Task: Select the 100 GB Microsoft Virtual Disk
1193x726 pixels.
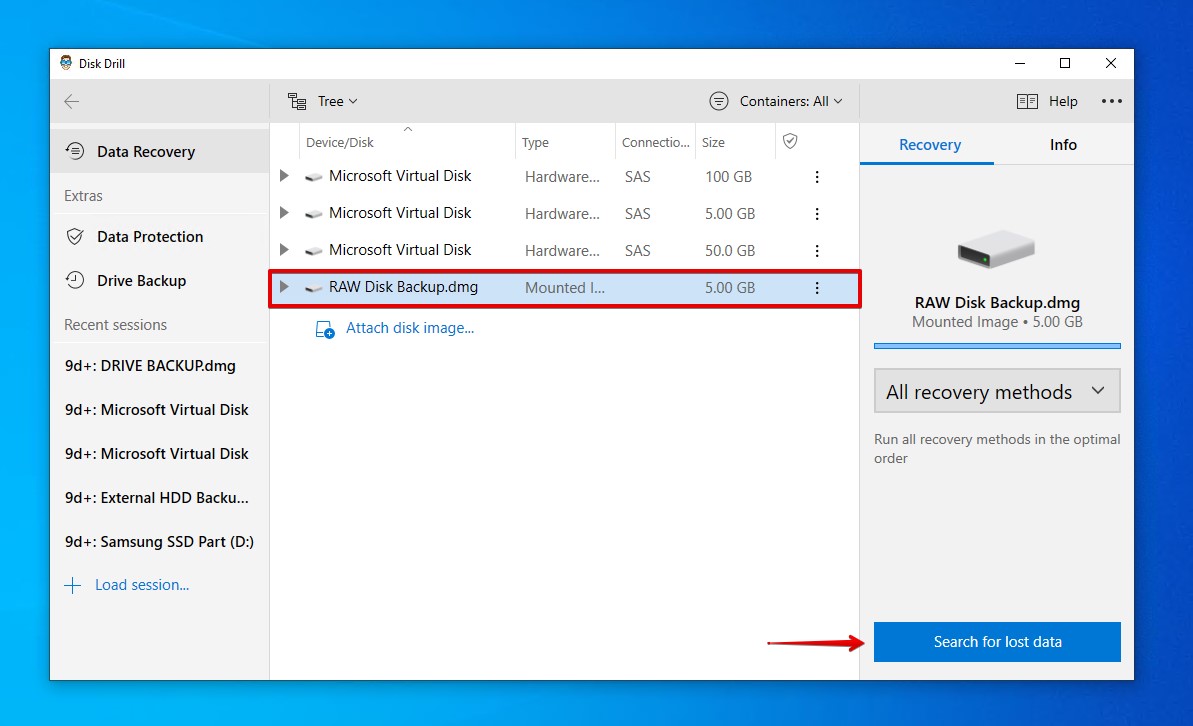Action: tap(565, 177)
